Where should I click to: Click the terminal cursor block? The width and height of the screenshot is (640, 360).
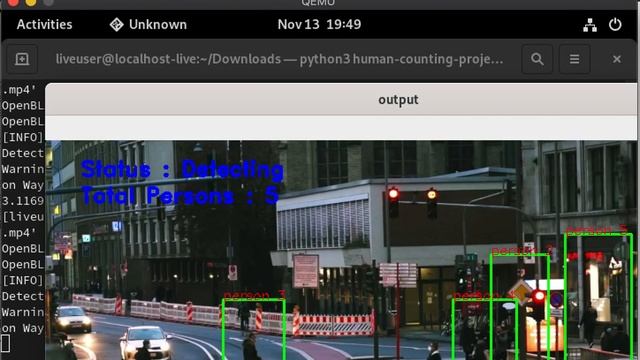tap(5, 343)
